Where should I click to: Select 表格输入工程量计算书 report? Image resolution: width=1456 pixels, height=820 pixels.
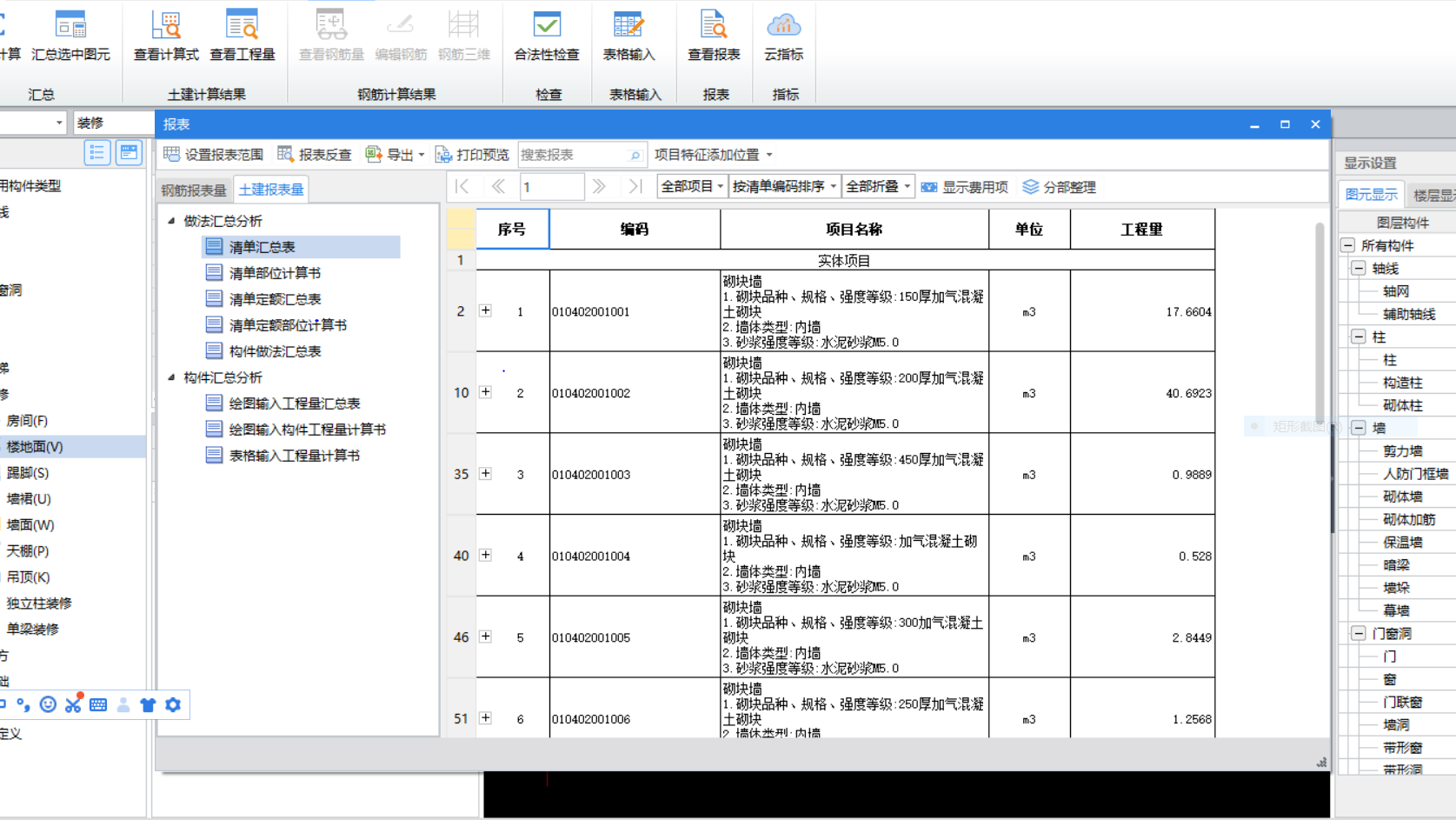tap(283, 456)
